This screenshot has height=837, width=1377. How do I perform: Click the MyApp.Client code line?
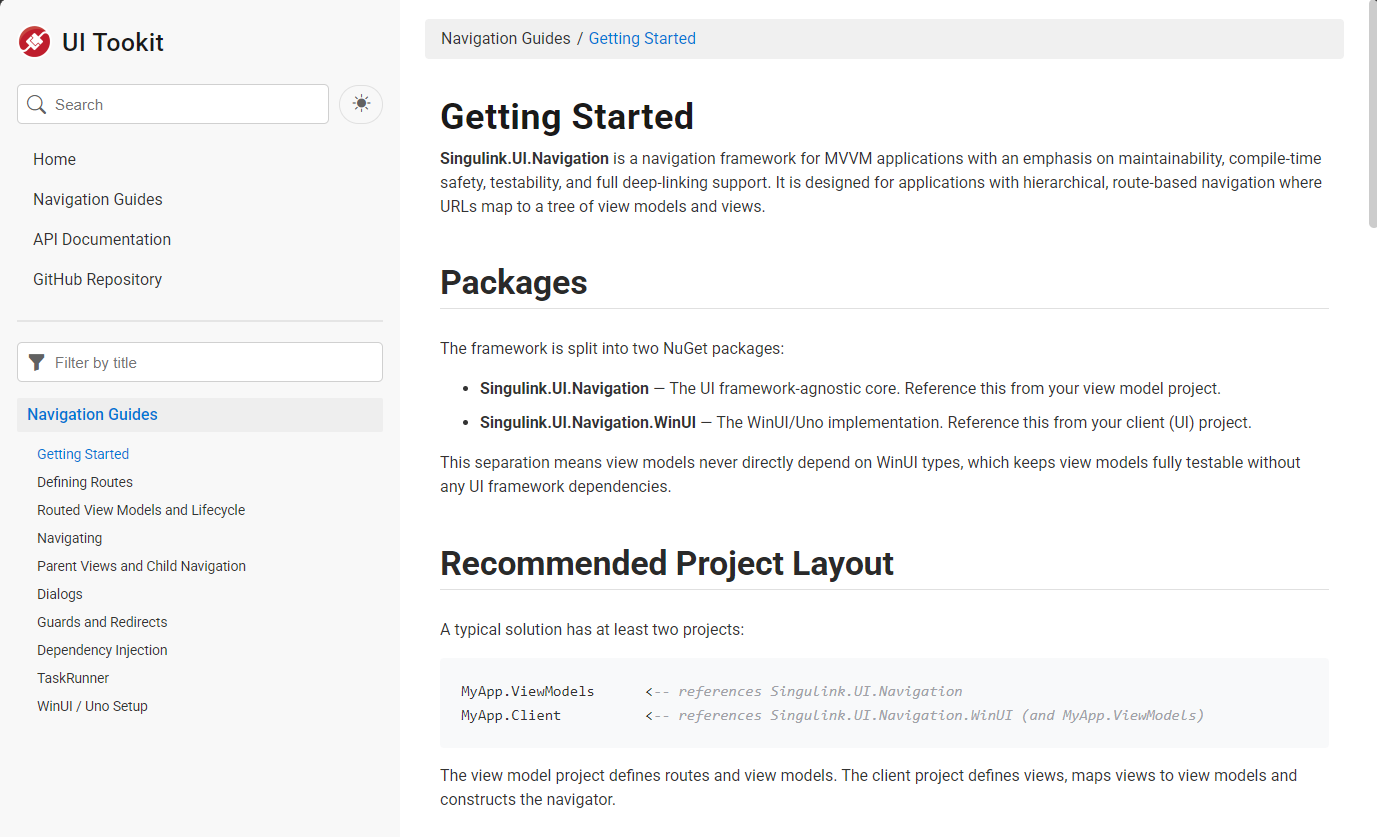(833, 715)
